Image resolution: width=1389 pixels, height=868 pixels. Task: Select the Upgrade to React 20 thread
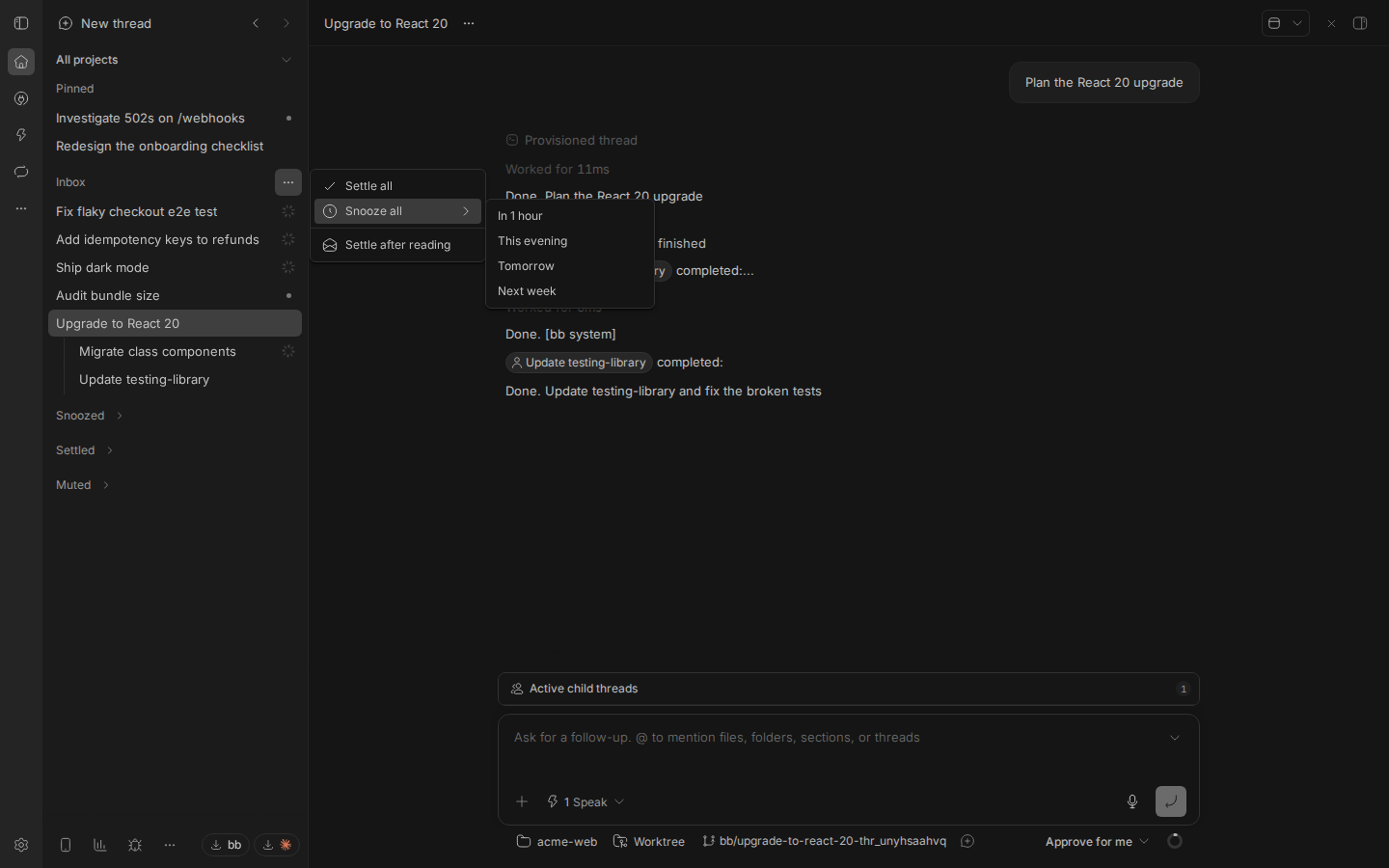pos(175,323)
